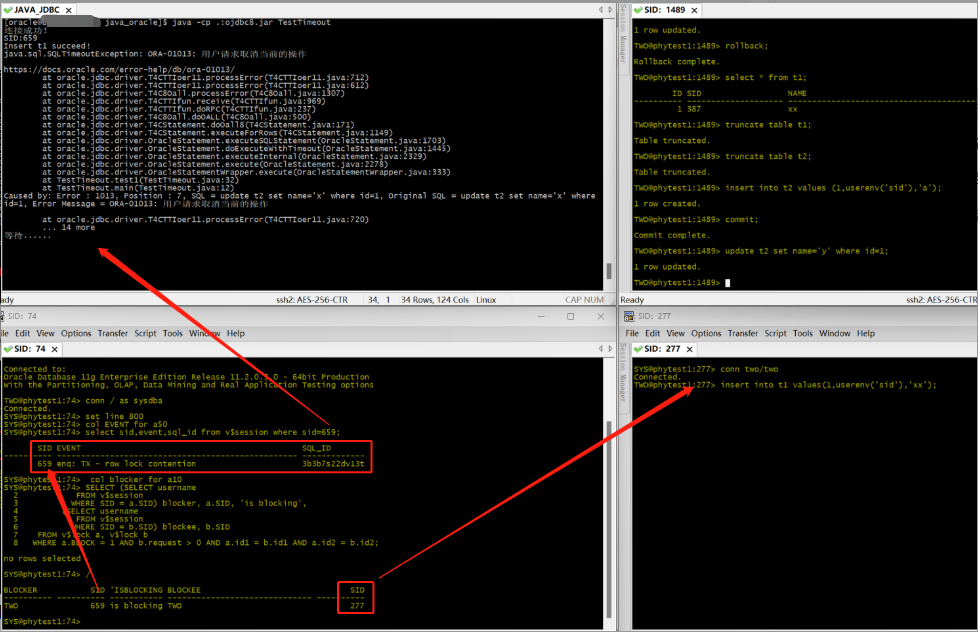Viewport: 978px width, 632px height.
Task: Open Script menu in SID: 277 window
Action: (x=775, y=333)
